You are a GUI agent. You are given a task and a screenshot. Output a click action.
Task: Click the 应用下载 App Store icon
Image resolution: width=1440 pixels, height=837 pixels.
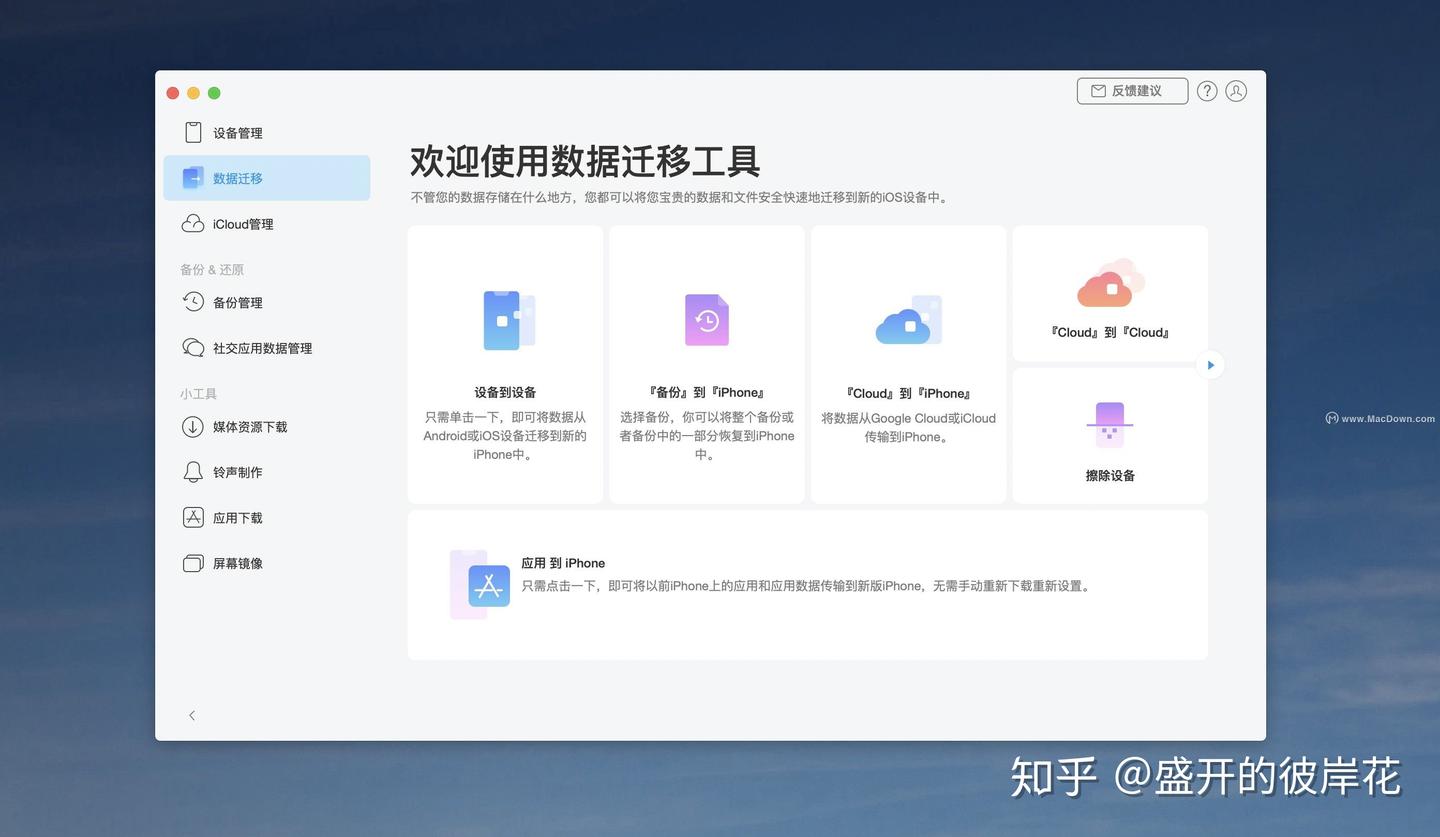[x=193, y=517]
